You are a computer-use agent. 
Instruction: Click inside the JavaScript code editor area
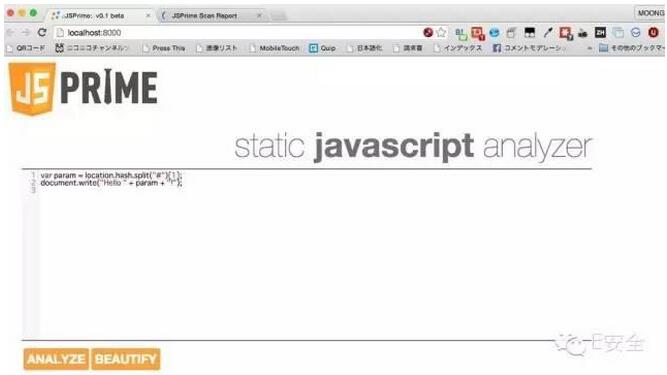pyautogui.click(x=306, y=255)
